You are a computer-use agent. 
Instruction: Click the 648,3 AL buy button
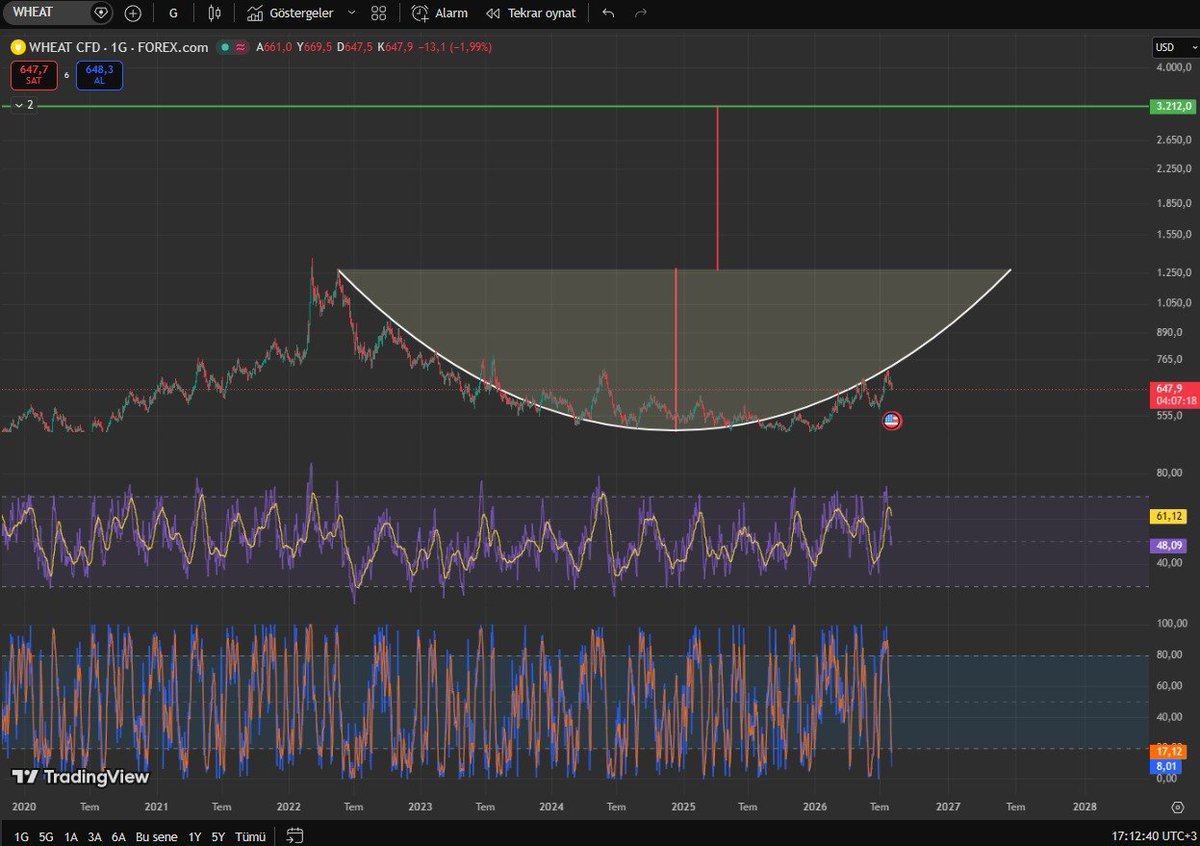click(x=99, y=75)
